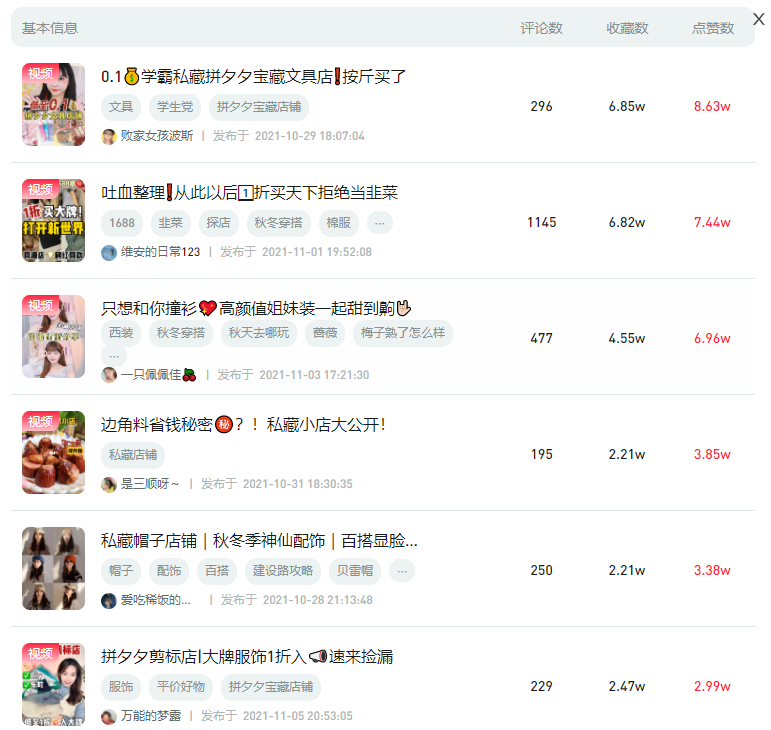Click the 建设路攻略 tag

(283, 571)
